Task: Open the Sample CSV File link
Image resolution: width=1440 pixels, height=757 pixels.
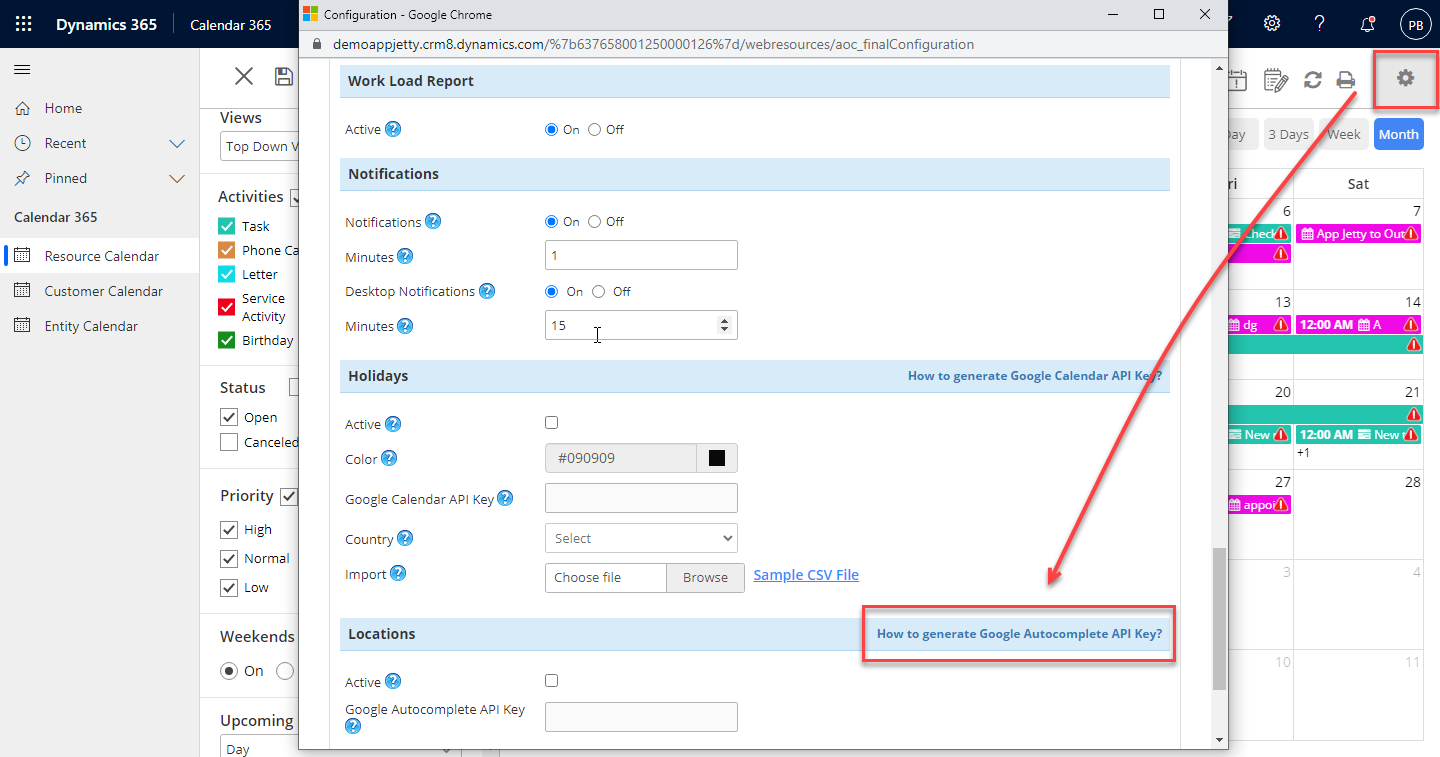Action: pos(806,575)
